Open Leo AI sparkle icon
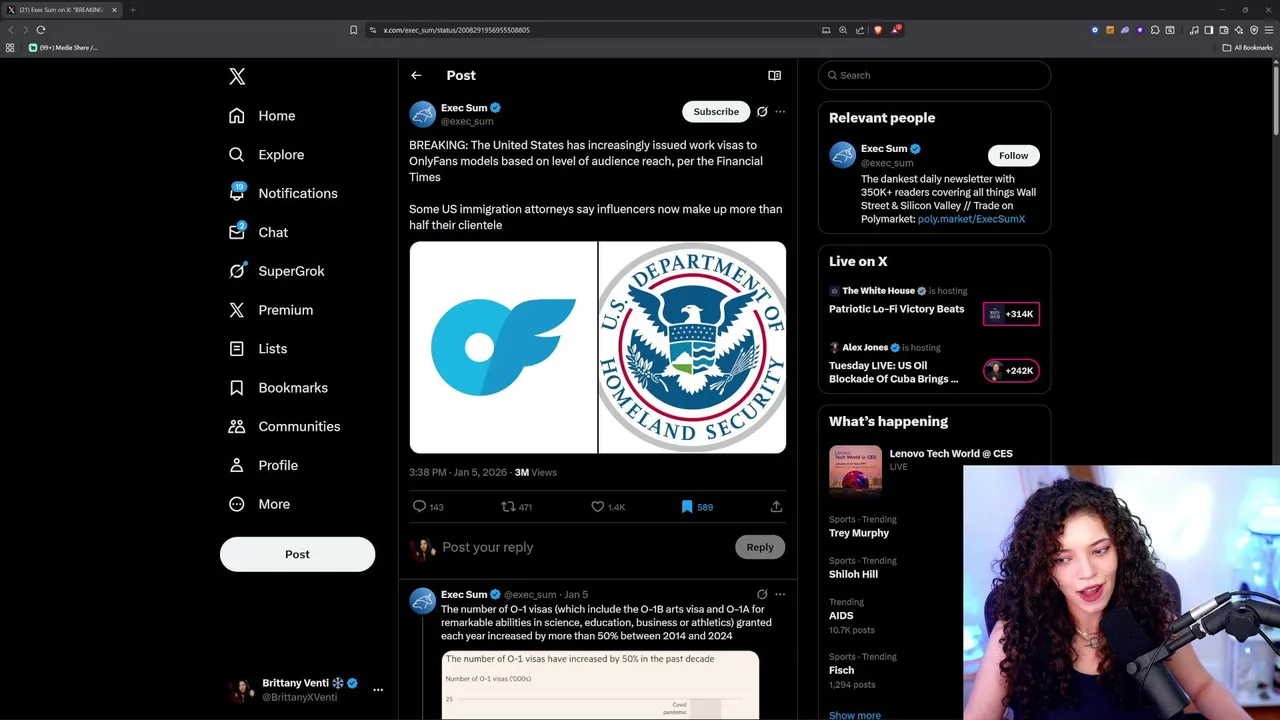This screenshot has height=720, width=1280. click(1239, 30)
